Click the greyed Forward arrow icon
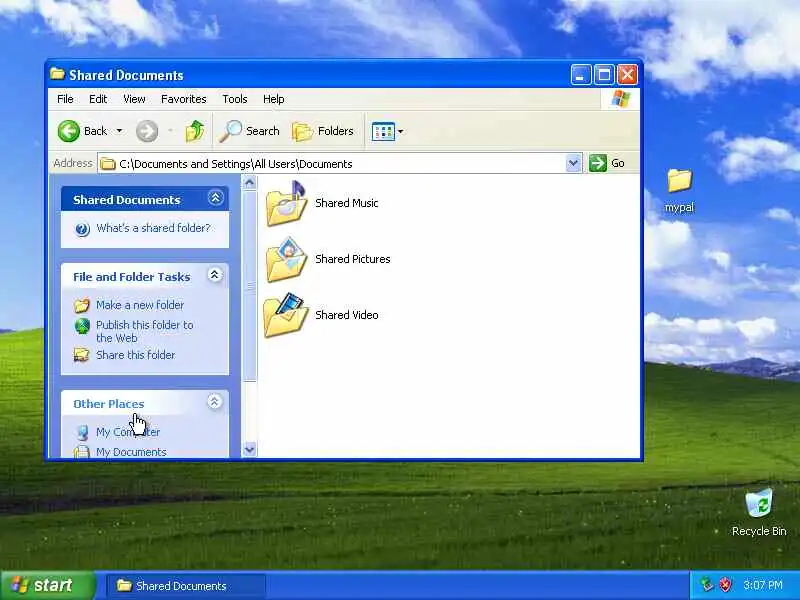The height and width of the screenshot is (600, 800). click(x=146, y=131)
